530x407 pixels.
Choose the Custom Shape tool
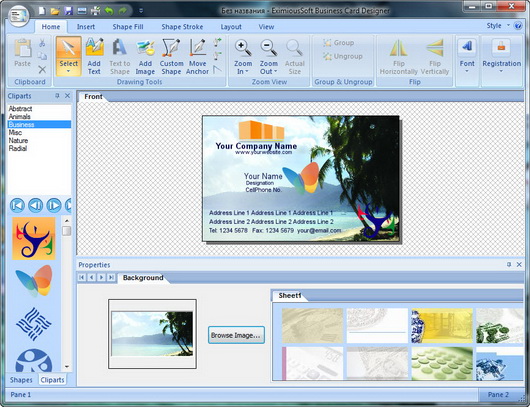[x=171, y=56]
